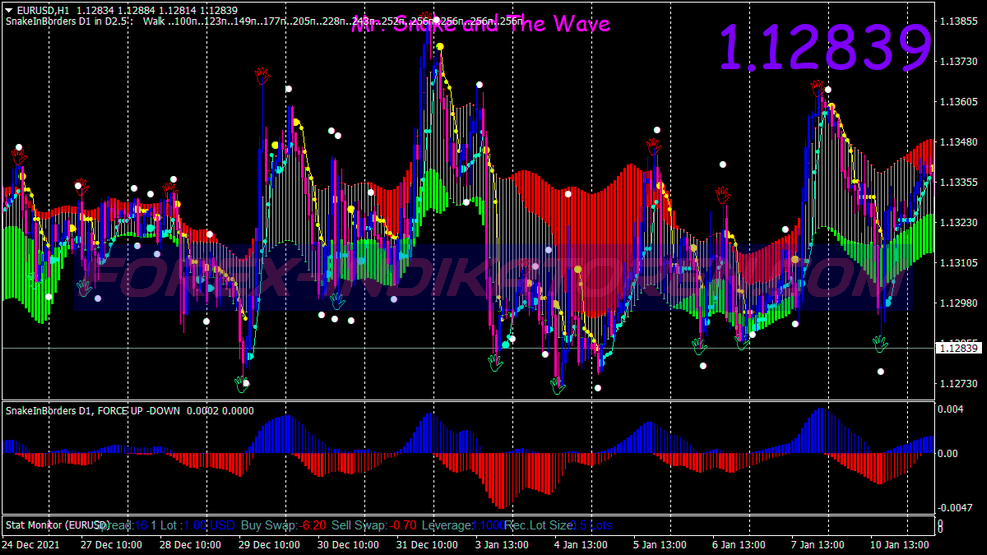Select the boxed 1.12839 price on the axis
Image resolution: width=987 pixels, height=555 pixels.
(959, 348)
